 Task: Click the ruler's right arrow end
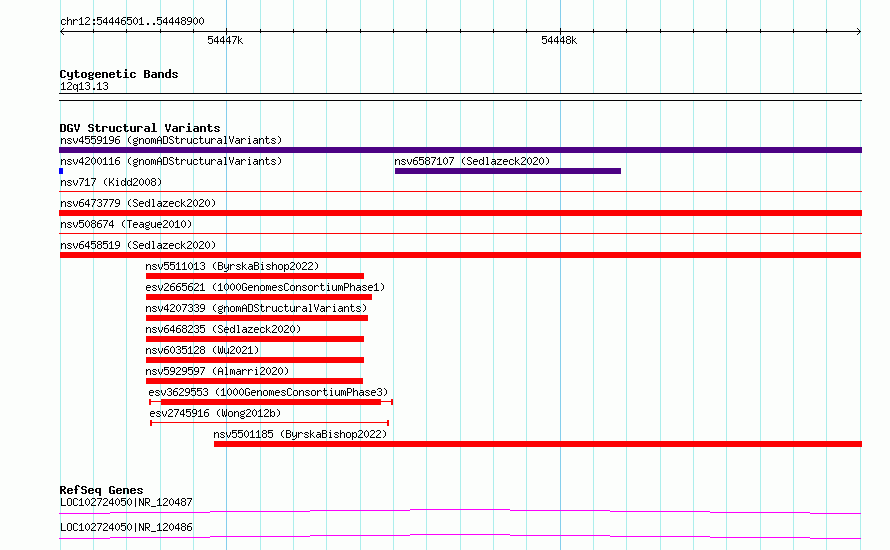[x=859, y=32]
